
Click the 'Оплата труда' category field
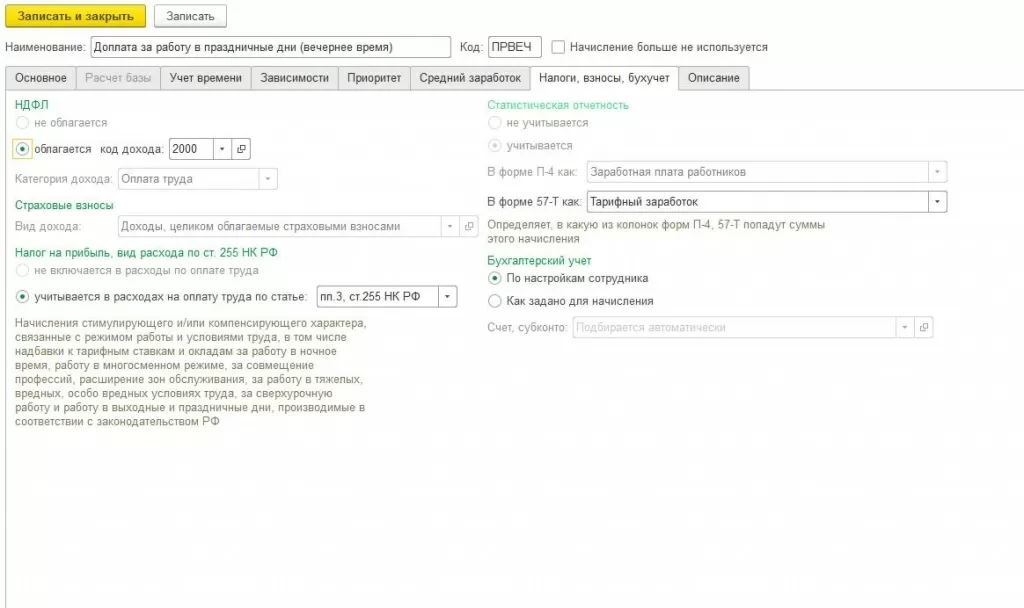tap(189, 179)
